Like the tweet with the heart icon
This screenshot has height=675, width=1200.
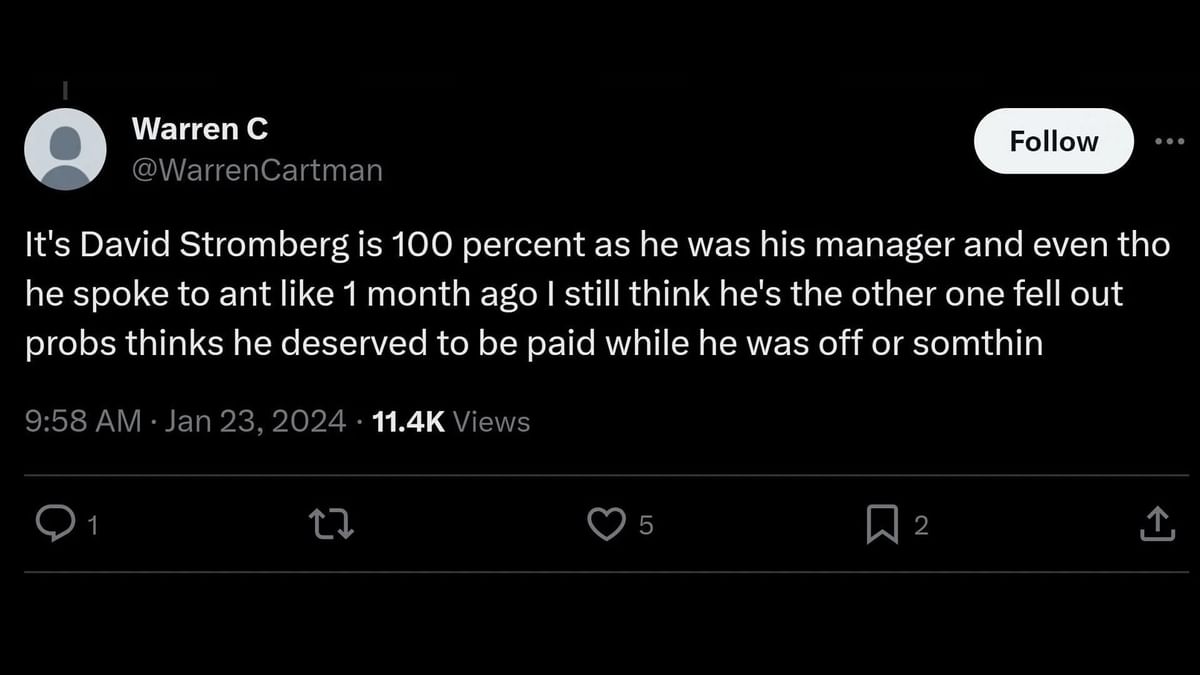coord(606,523)
